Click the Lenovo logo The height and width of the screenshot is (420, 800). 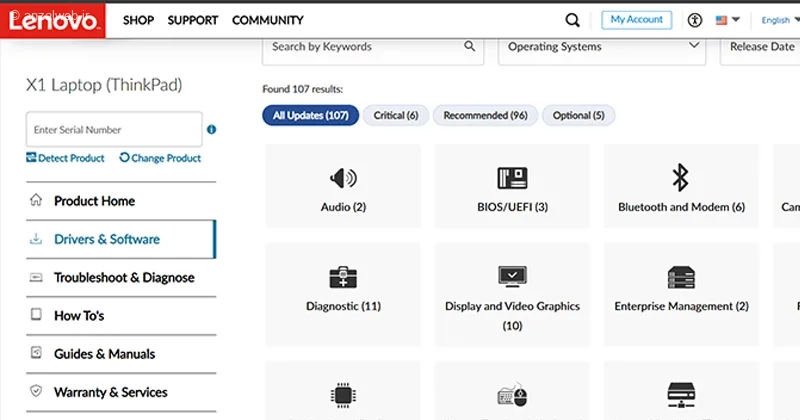click(53, 20)
